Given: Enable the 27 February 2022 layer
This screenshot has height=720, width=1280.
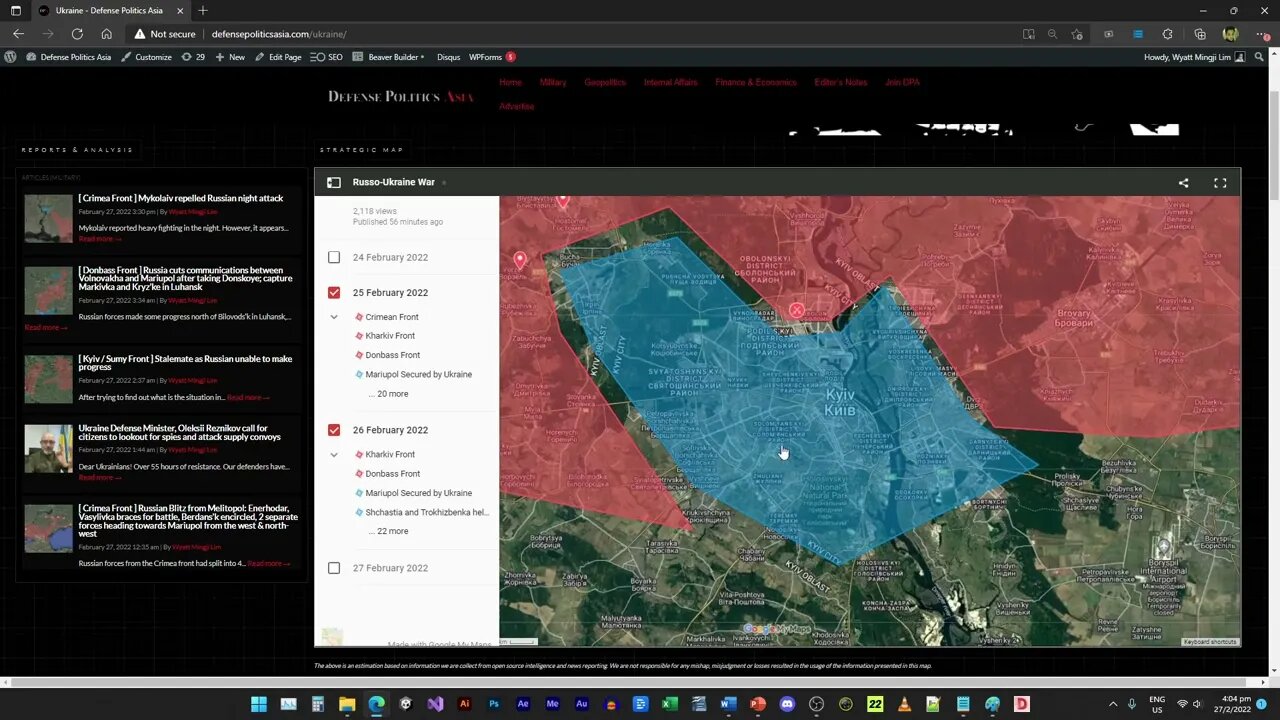Looking at the screenshot, I should pos(334,568).
